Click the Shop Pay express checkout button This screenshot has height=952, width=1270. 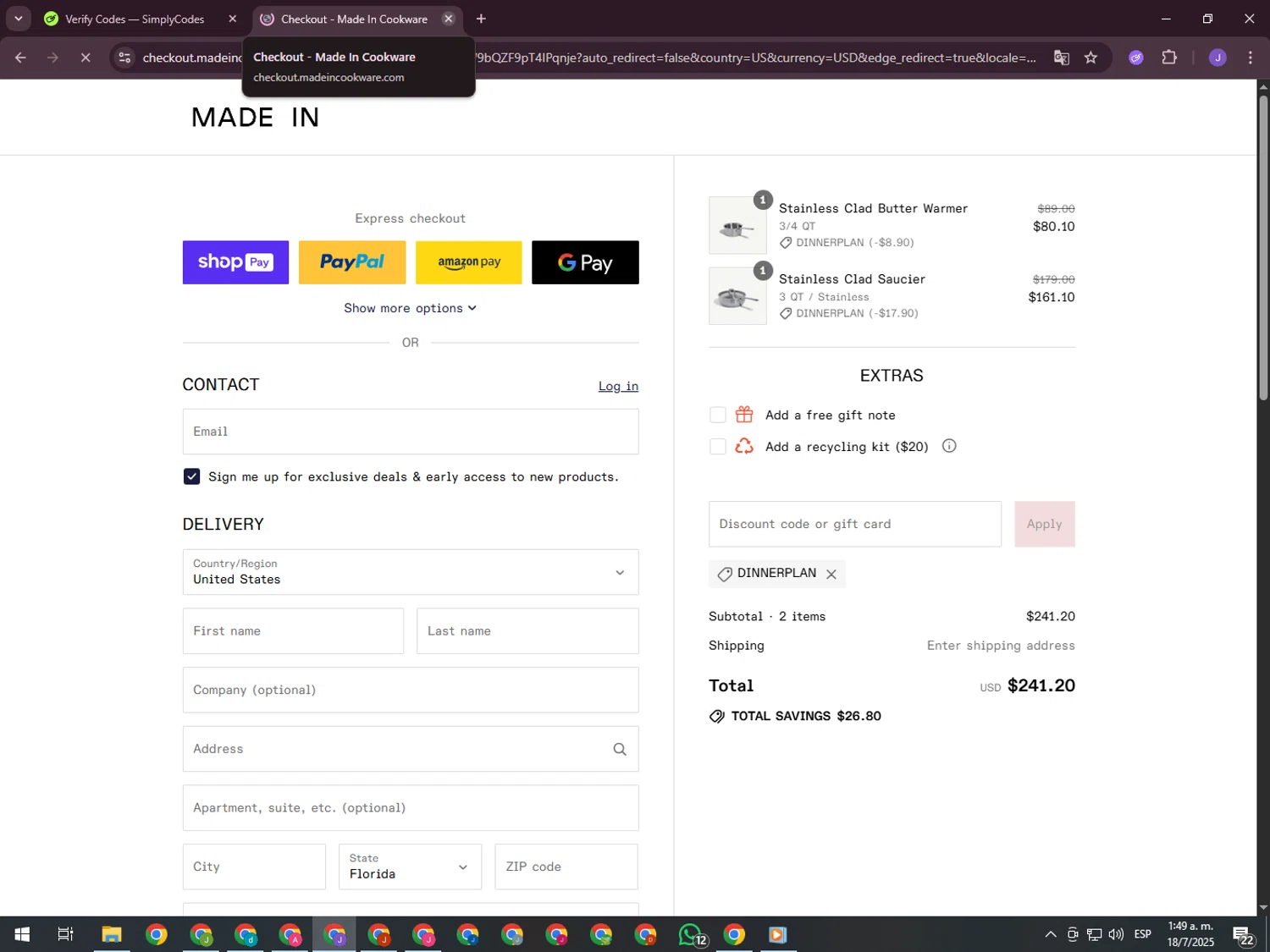pyautogui.click(x=235, y=262)
